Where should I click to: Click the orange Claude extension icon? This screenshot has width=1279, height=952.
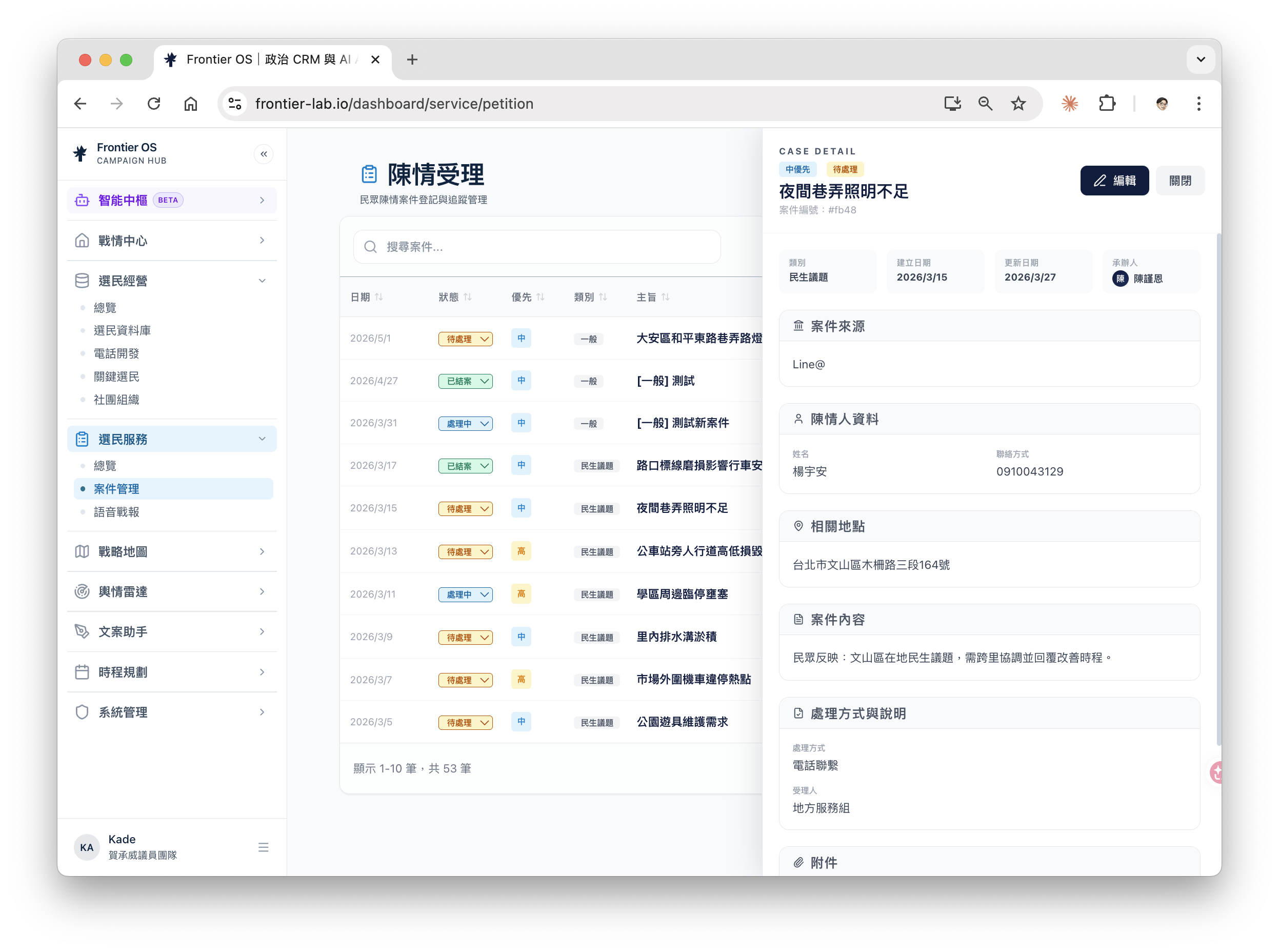pyautogui.click(x=1069, y=104)
